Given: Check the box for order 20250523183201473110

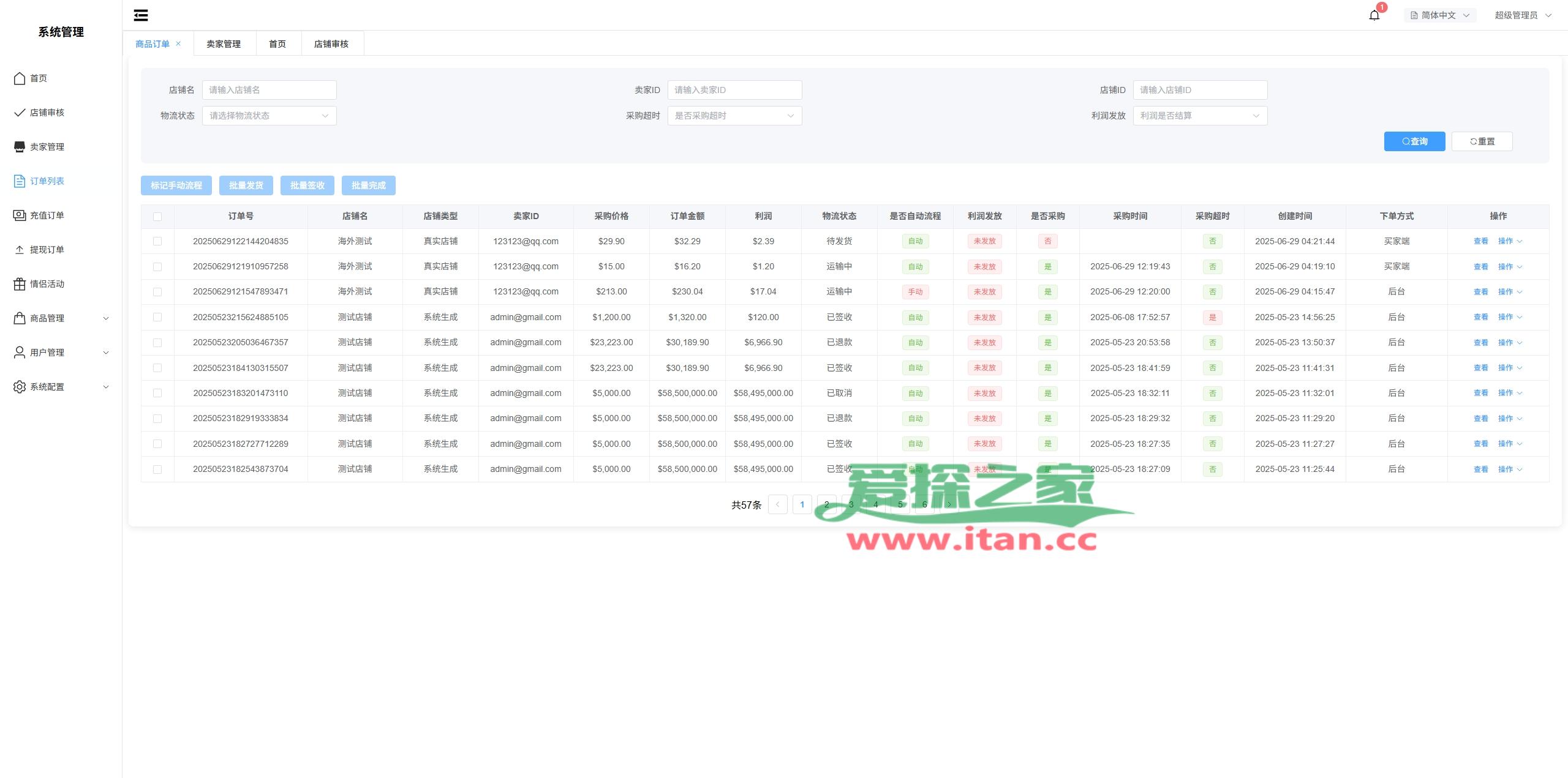Looking at the screenshot, I should pos(157,393).
